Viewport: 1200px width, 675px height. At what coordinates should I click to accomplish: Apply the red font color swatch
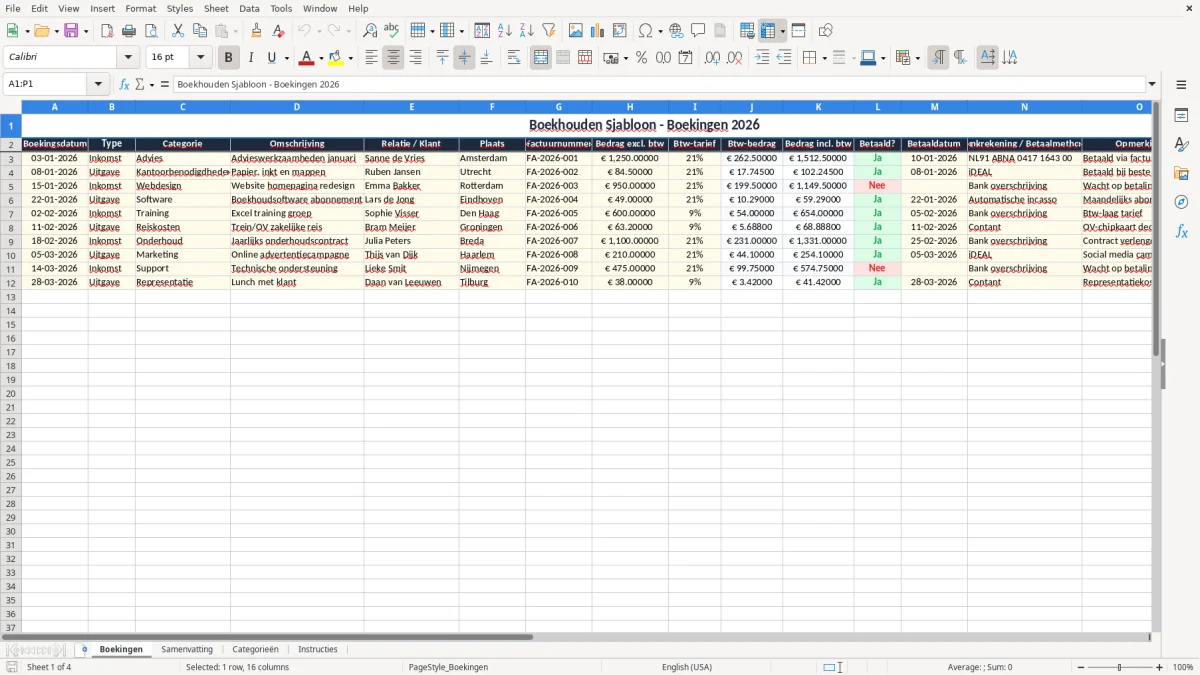coord(306,58)
